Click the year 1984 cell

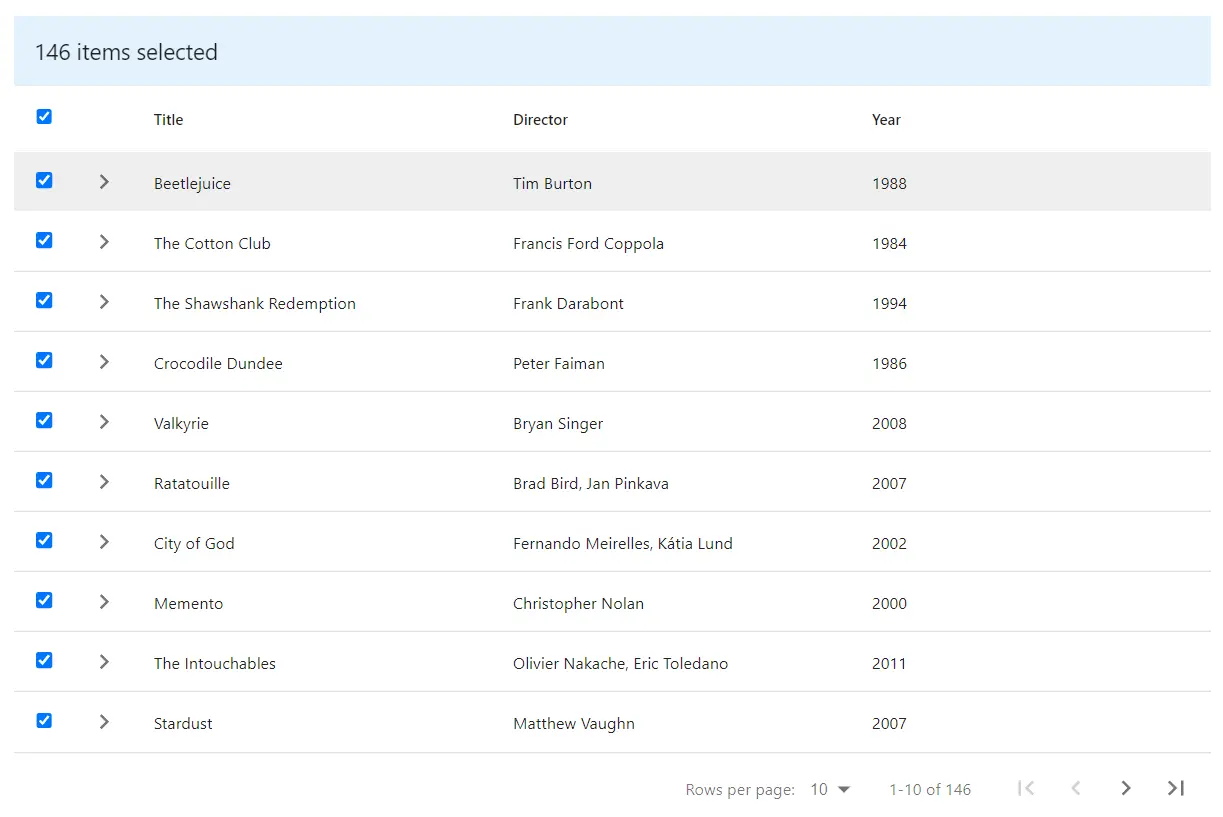(889, 244)
